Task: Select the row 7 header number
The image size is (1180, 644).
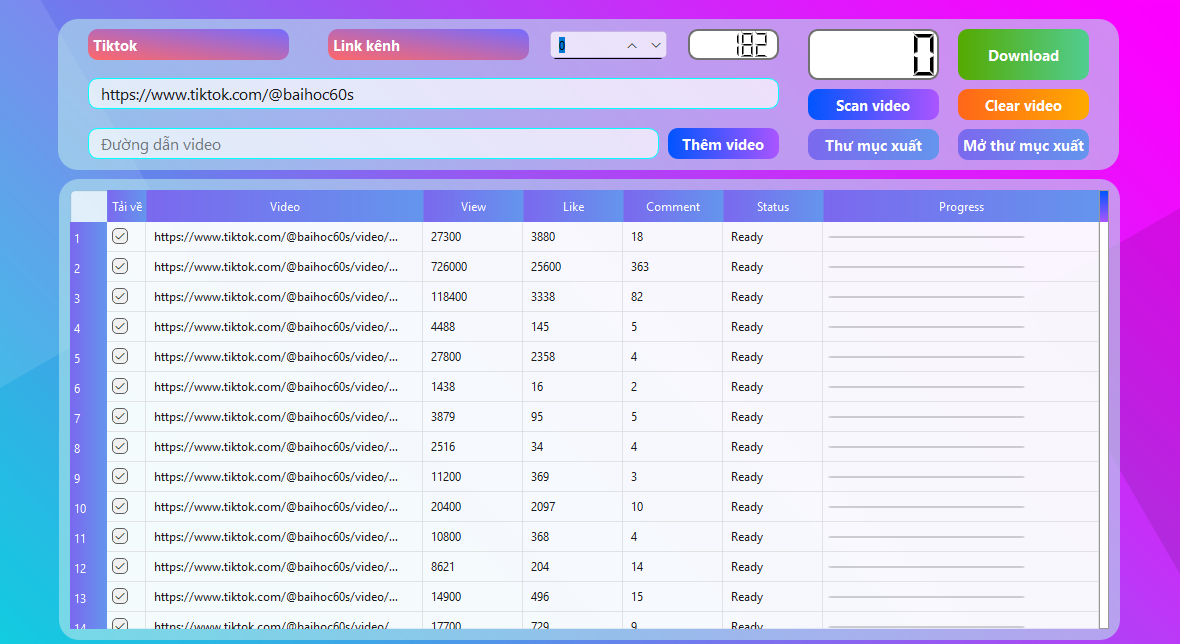Action: pos(89,418)
